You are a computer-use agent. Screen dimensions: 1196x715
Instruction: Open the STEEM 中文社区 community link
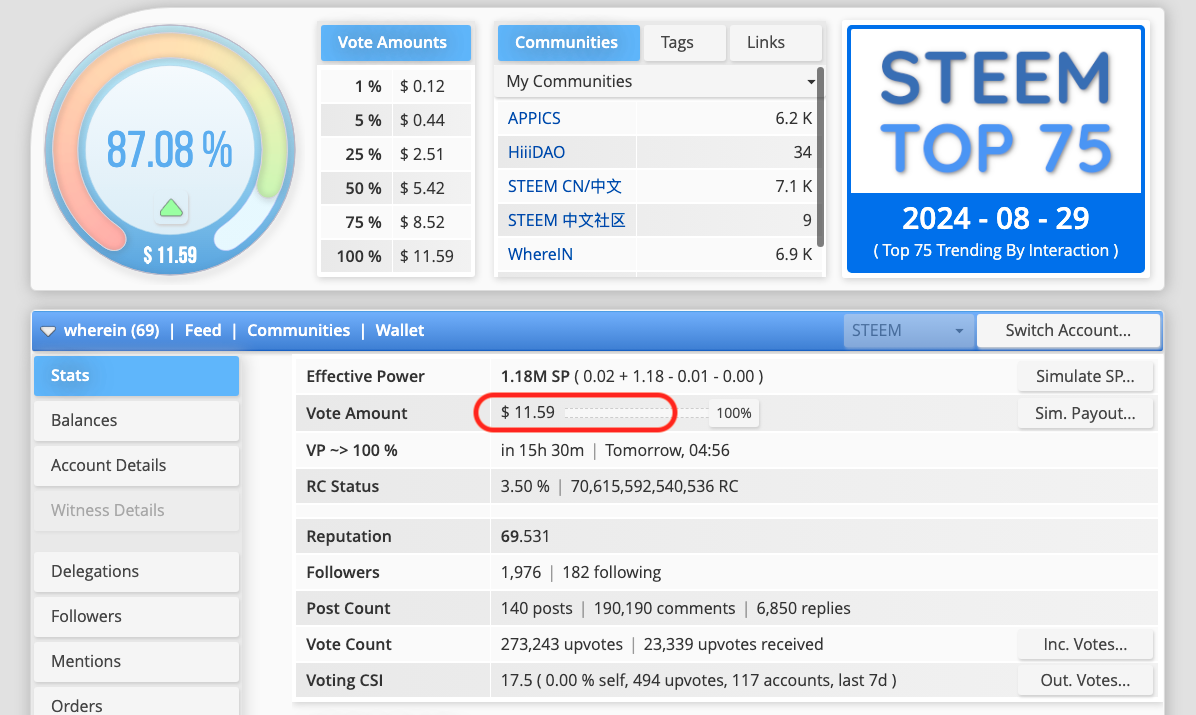coord(566,221)
